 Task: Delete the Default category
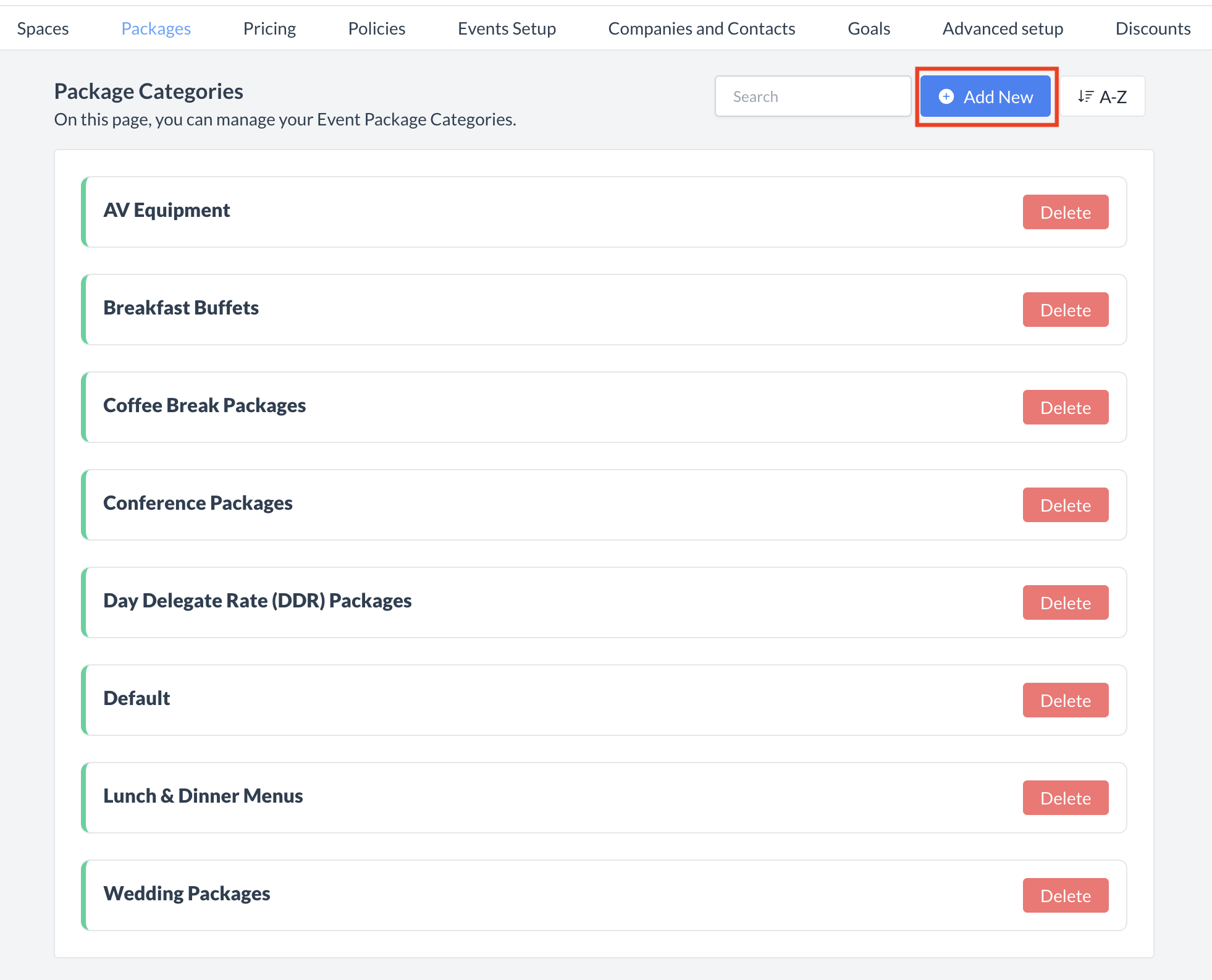pyautogui.click(x=1065, y=700)
